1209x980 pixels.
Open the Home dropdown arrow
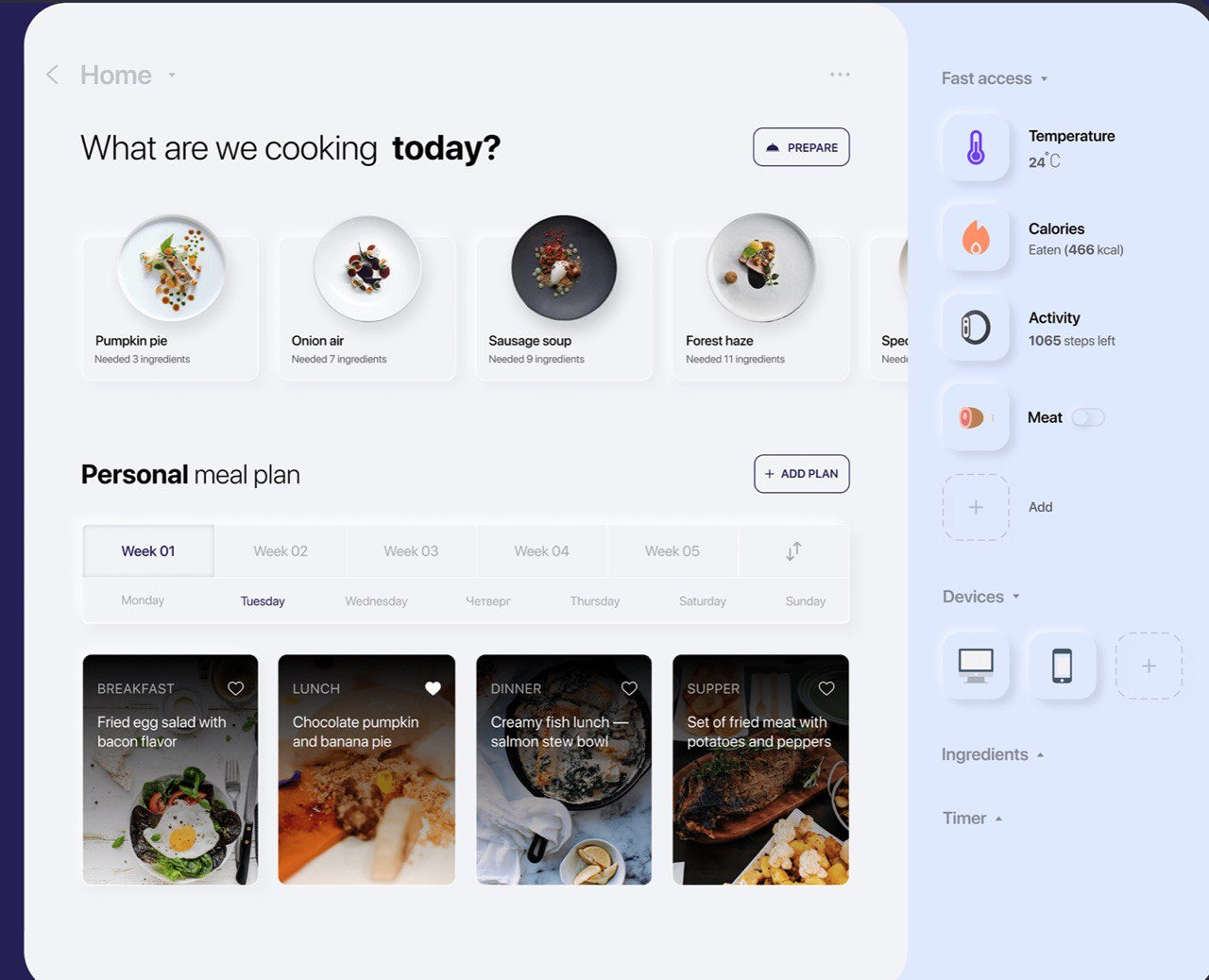pos(172,75)
